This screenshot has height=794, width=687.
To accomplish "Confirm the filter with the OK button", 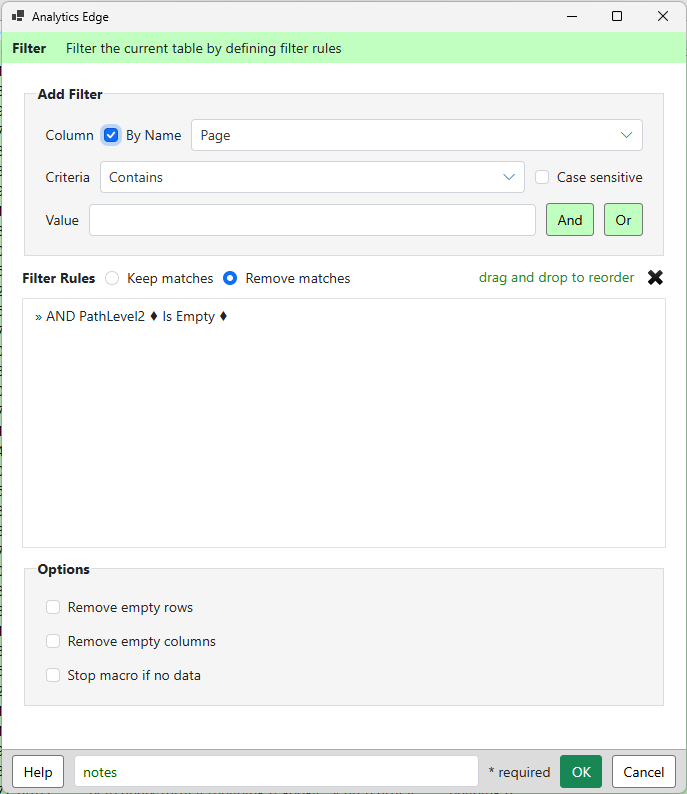I will tap(581, 772).
